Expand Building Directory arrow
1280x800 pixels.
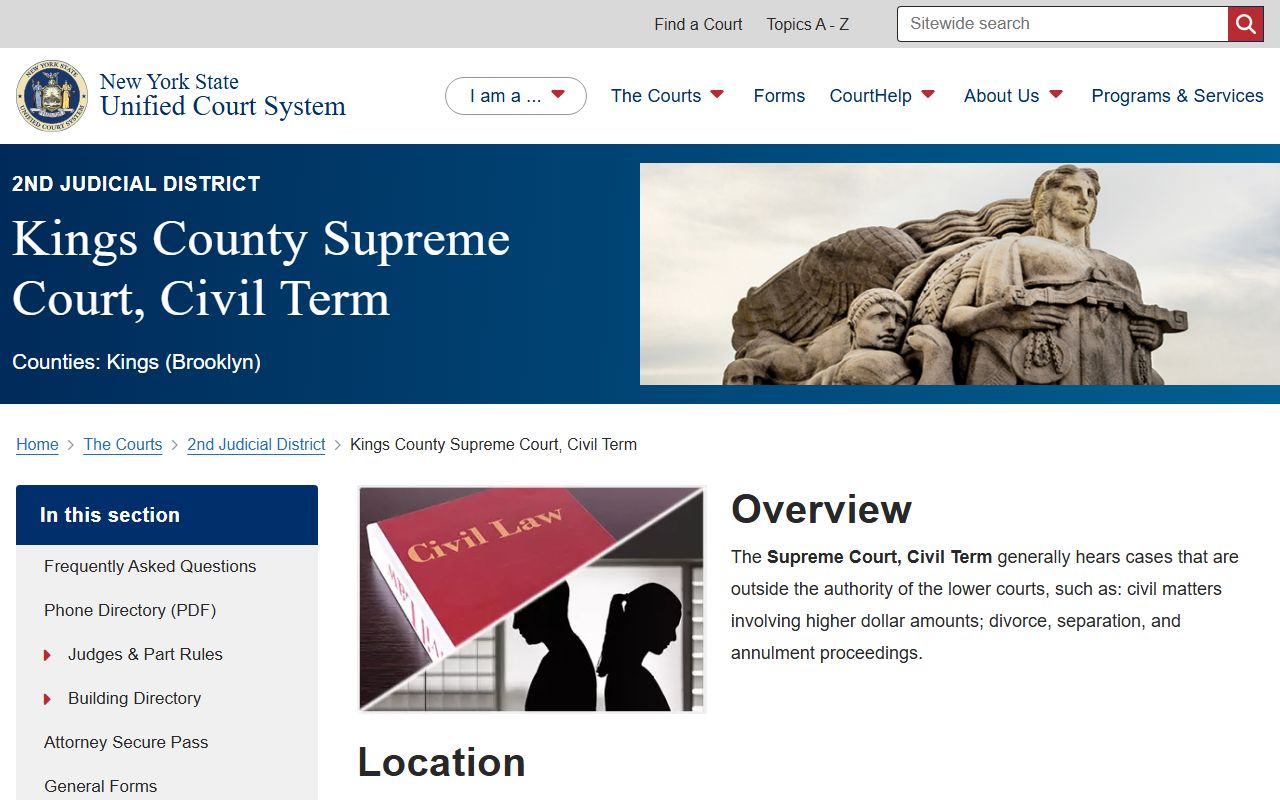coord(47,699)
